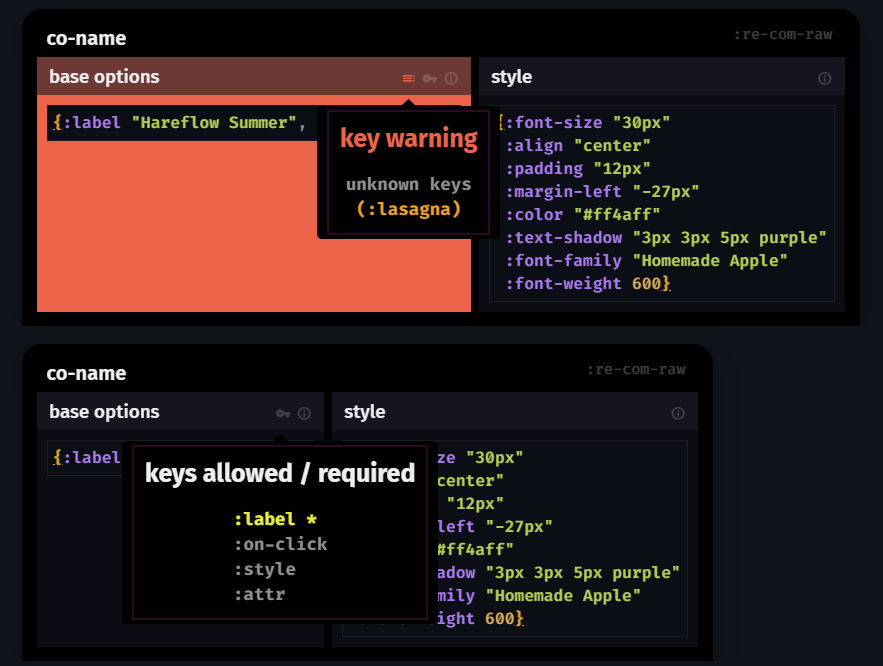Click the top "base options" header label

[x=104, y=77]
